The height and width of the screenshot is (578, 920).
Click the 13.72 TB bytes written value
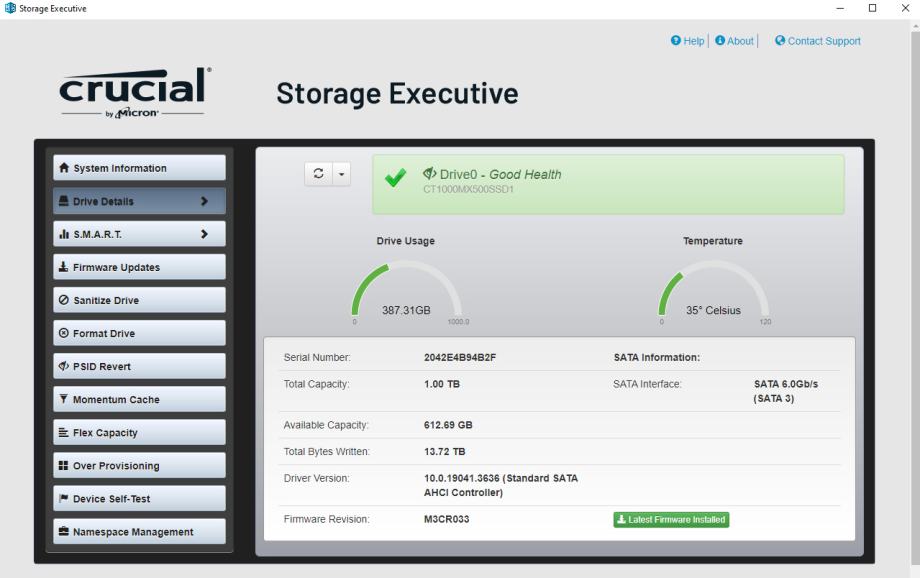click(x=444, y=451)
